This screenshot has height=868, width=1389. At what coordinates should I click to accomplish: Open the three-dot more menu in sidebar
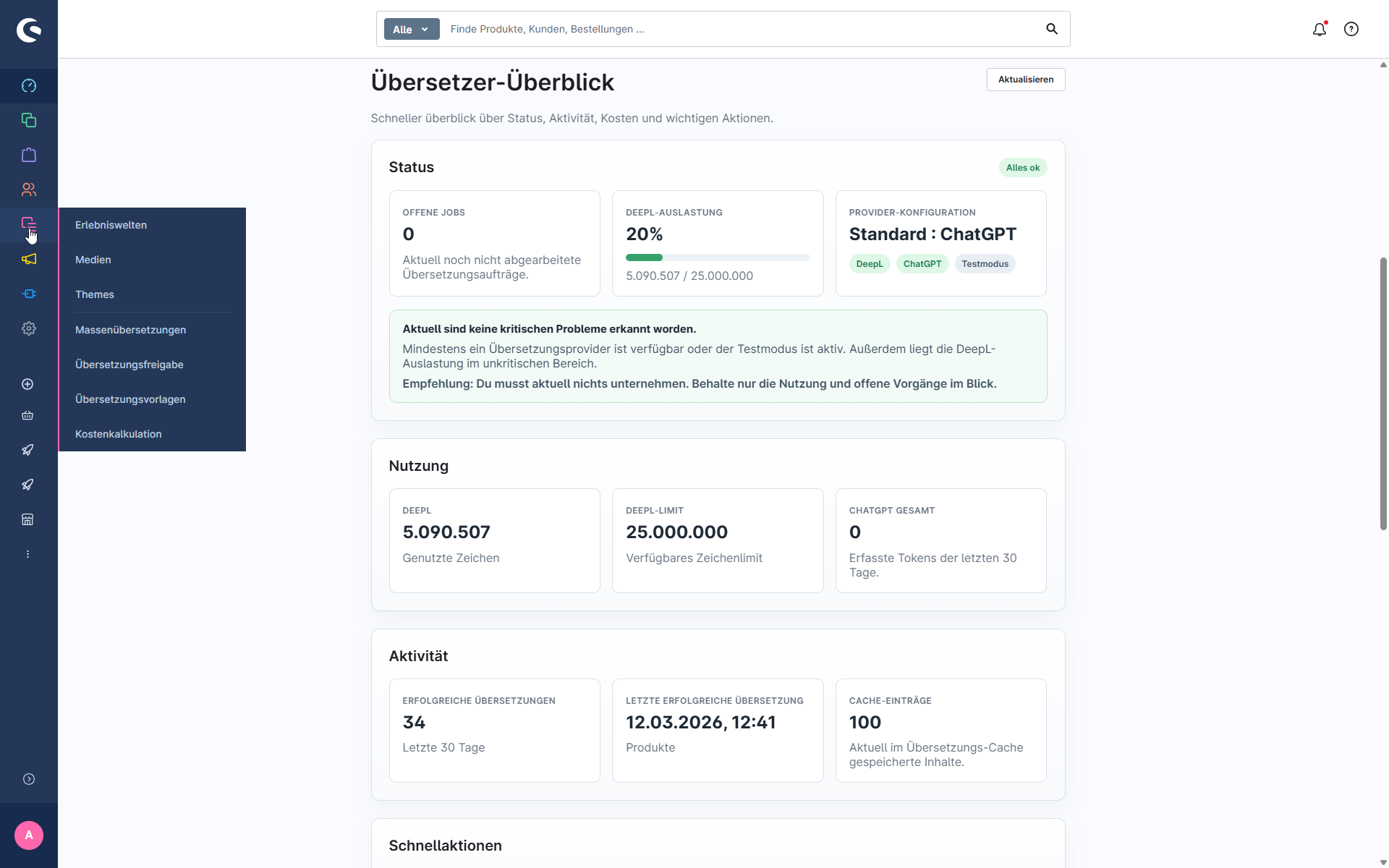(28, 554)
